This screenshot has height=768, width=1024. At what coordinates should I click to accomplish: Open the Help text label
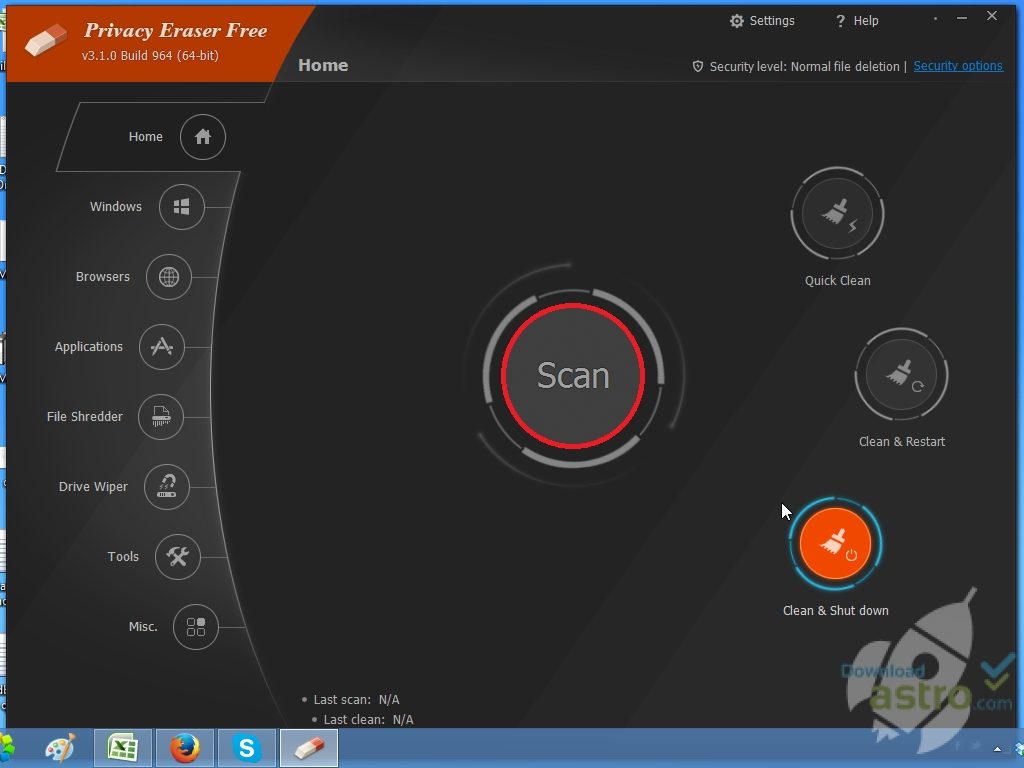(866, 21)
